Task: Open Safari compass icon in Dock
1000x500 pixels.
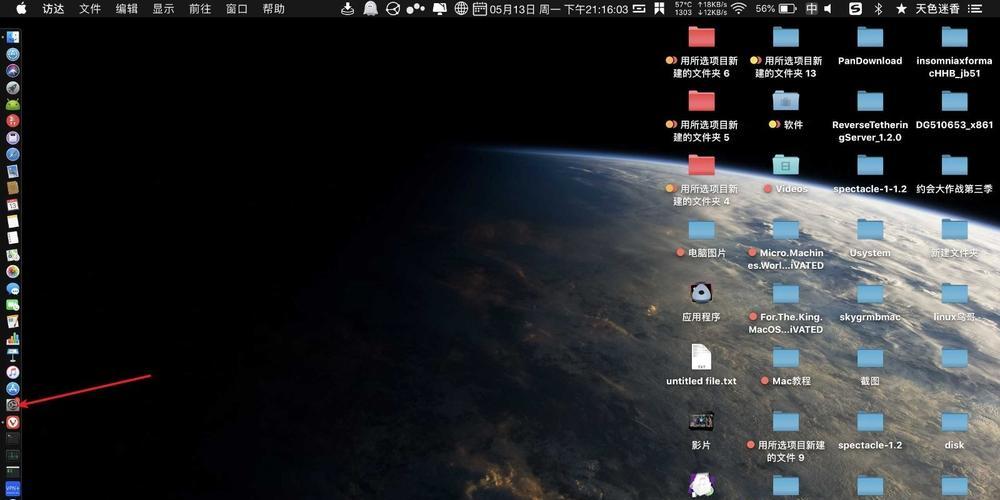Action: click(13, 154)
